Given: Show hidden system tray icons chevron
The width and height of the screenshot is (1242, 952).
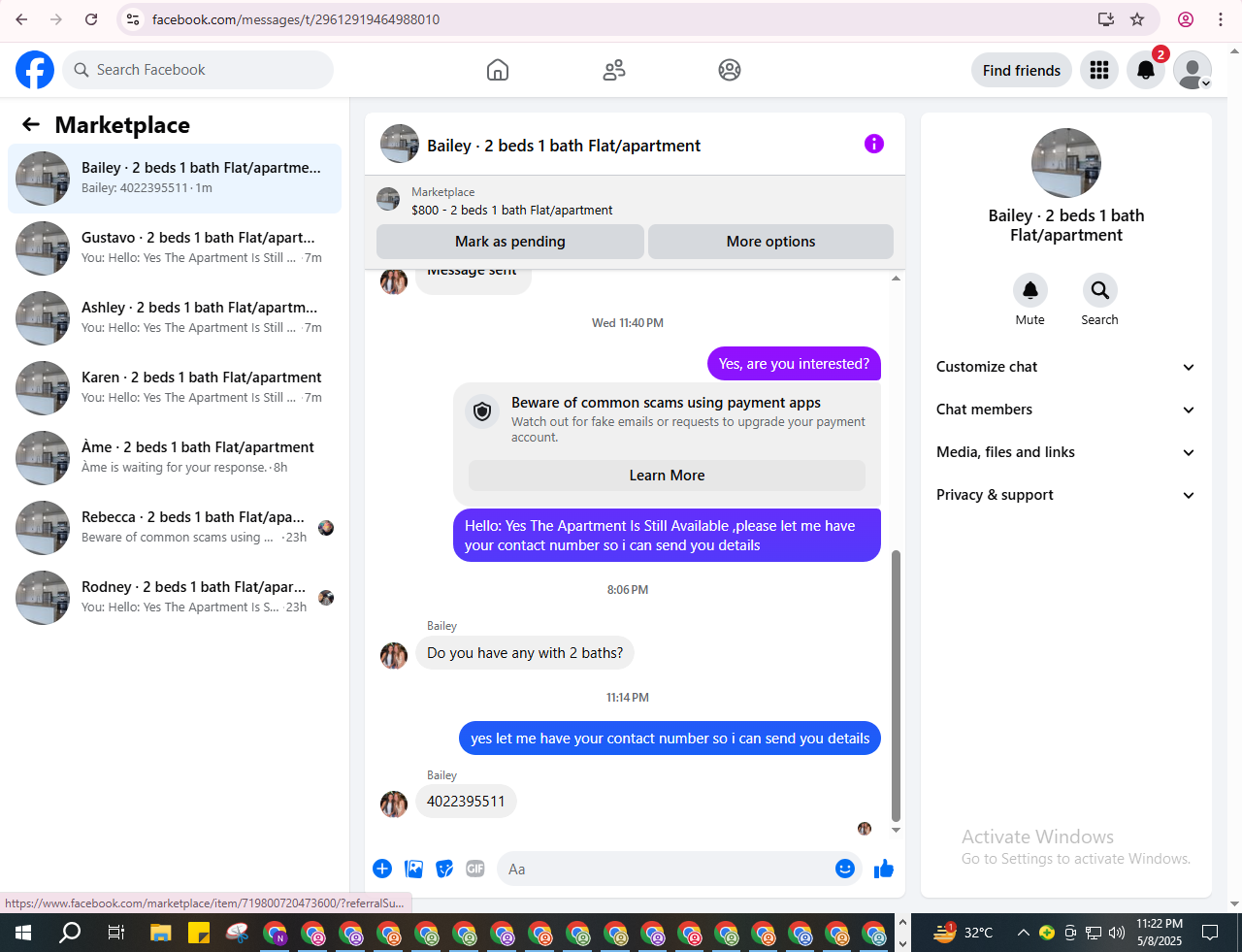Looking at the screenshot, I should (1023, 934).
